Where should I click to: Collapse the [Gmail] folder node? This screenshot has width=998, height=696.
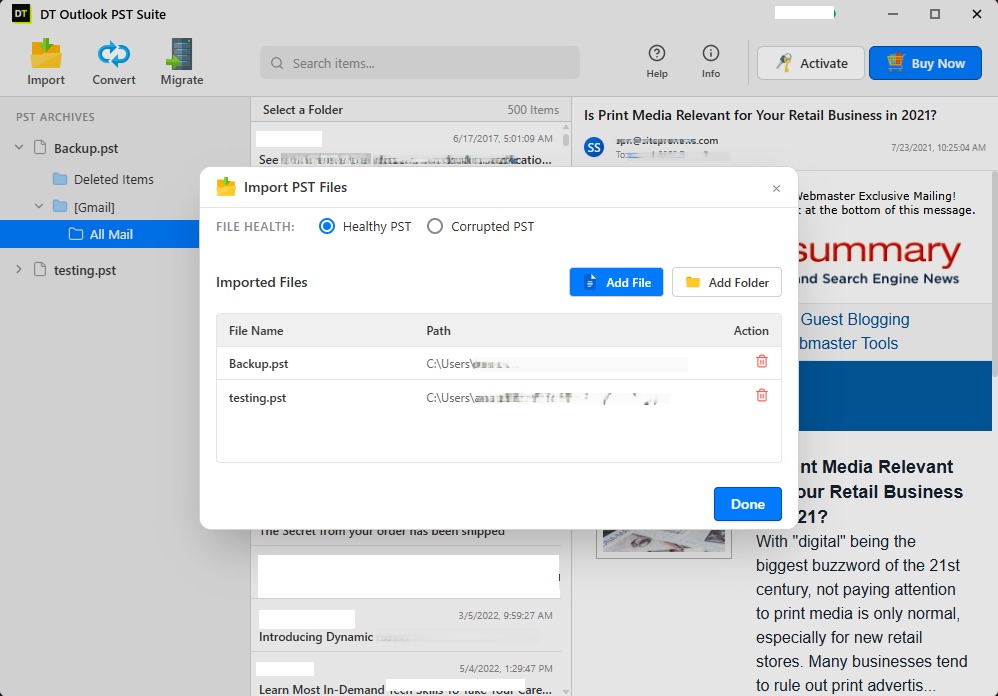point(39,207)
